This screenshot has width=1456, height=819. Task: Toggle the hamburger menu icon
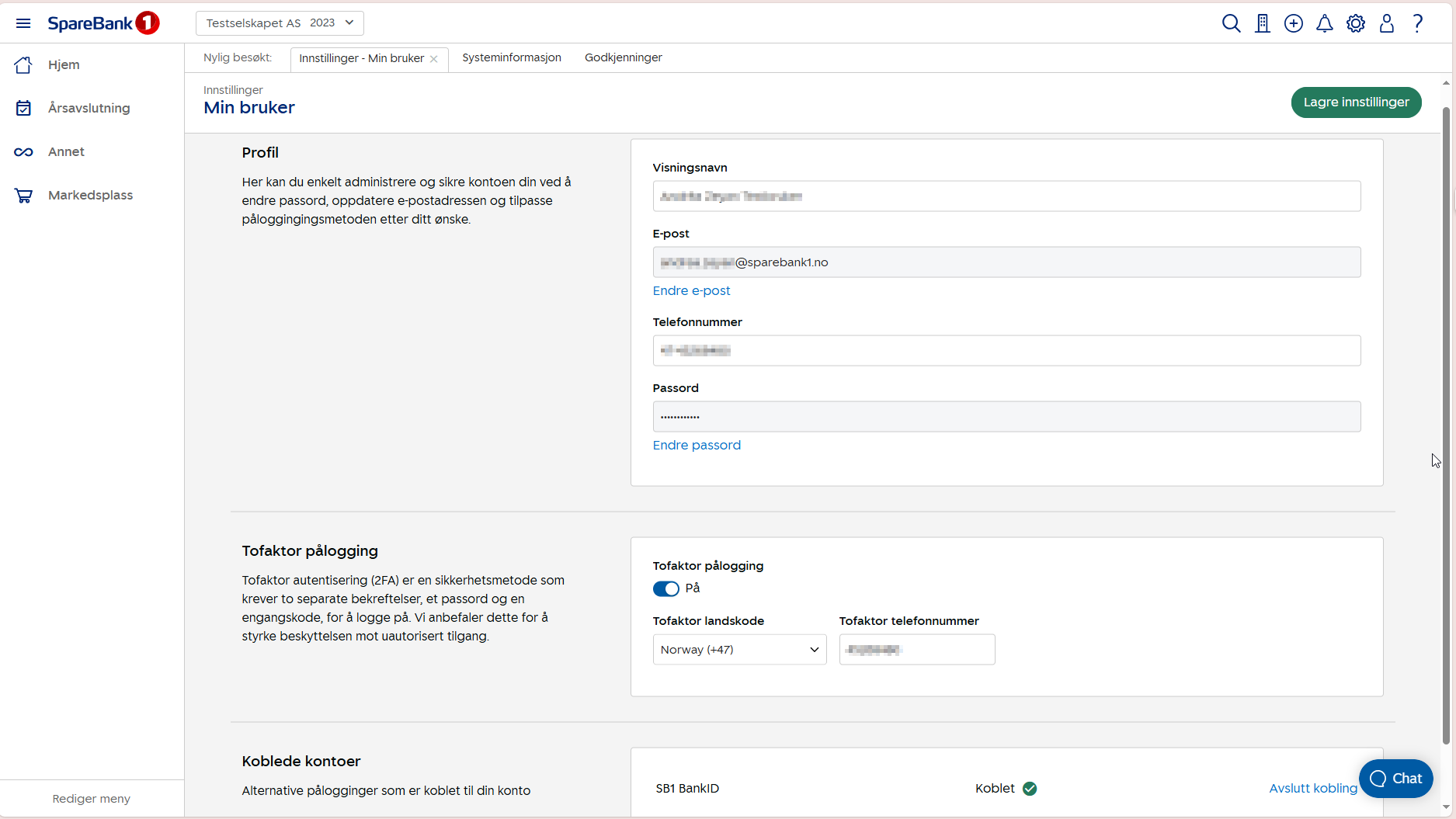coord(23,23)
